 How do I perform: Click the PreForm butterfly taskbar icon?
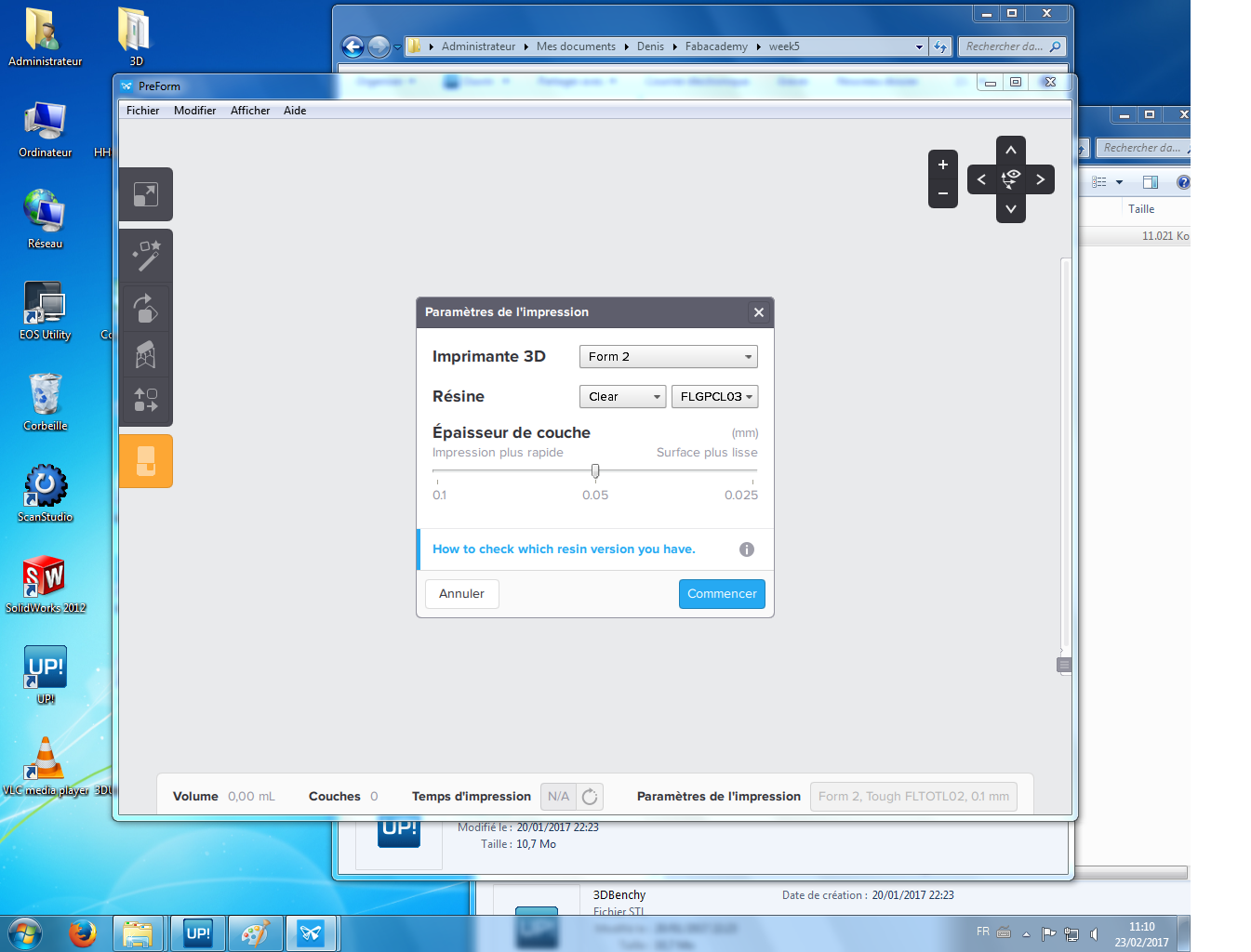point(312,933)
